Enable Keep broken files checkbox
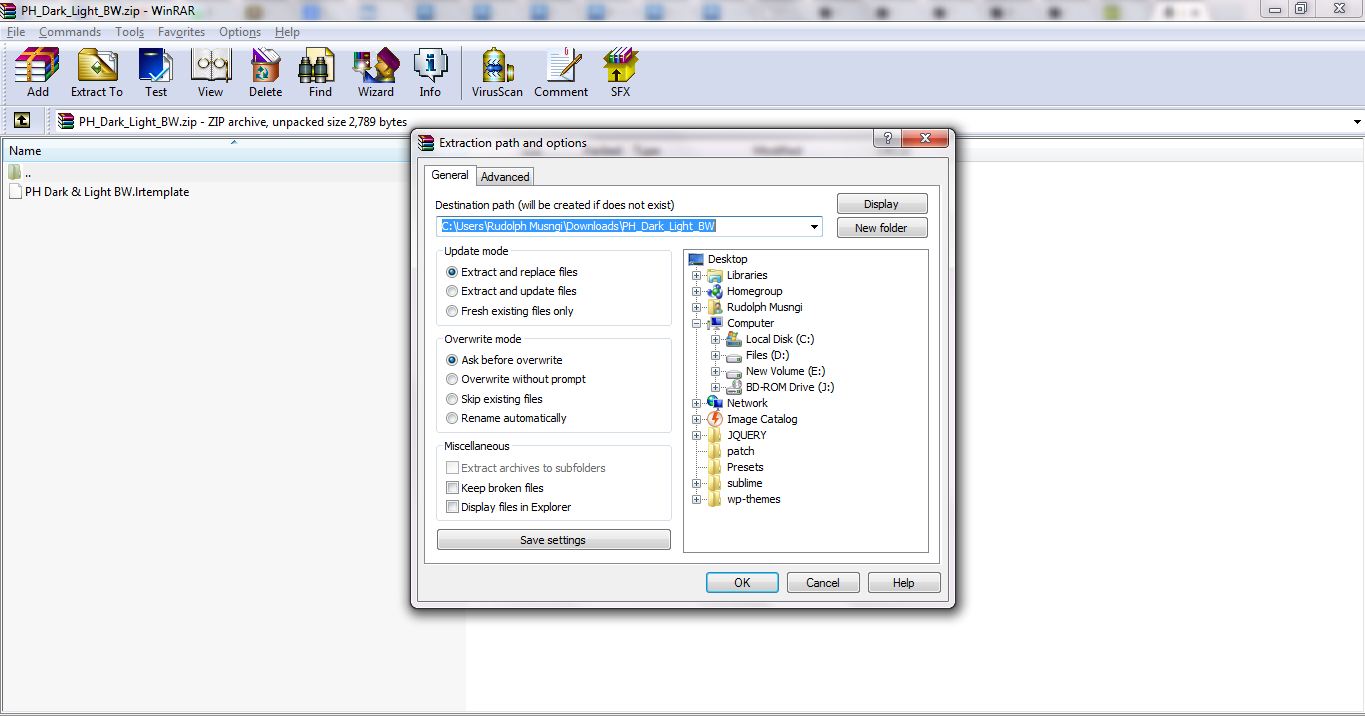 (452, 488)
